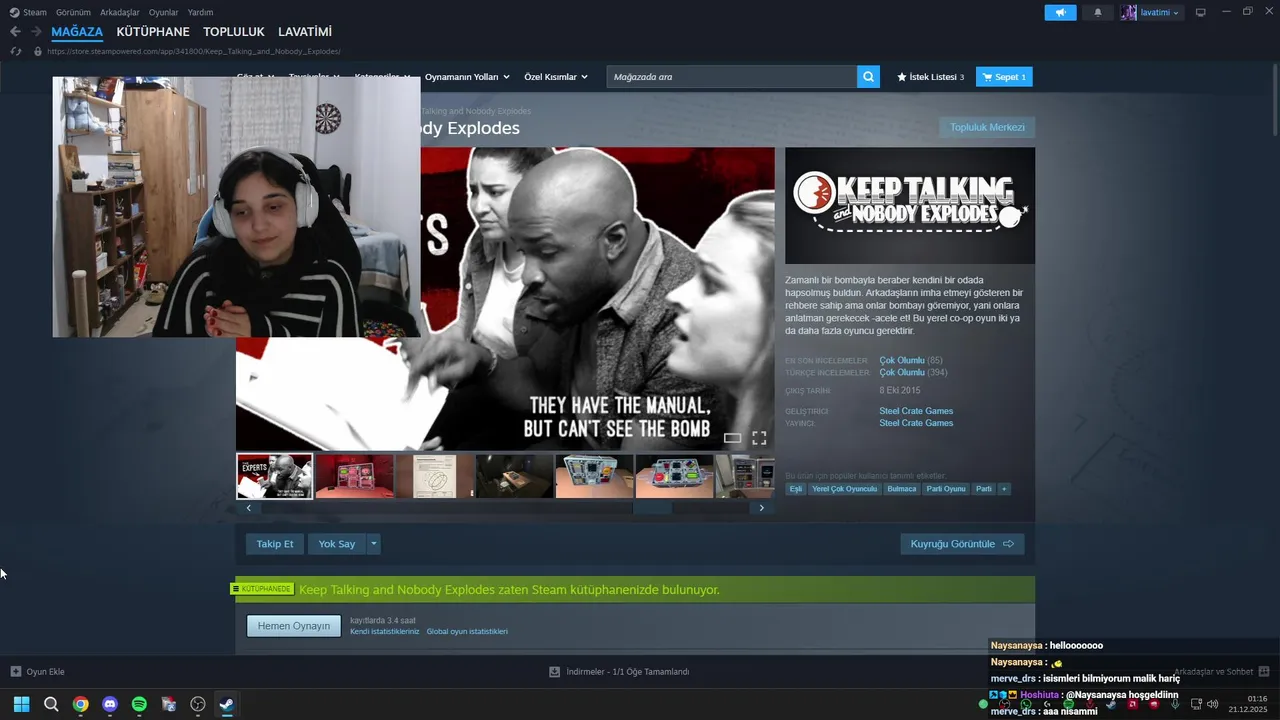Select the manual page thumbnail
This screenshot has width=1280, height=720.
tap(434, 476)
